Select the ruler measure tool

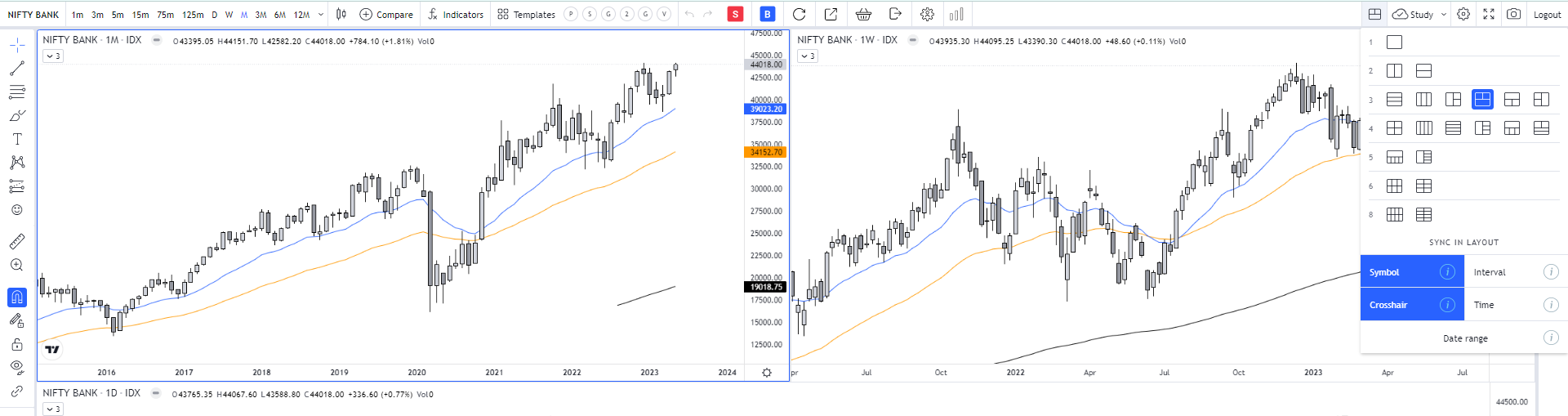click(17, 241)
